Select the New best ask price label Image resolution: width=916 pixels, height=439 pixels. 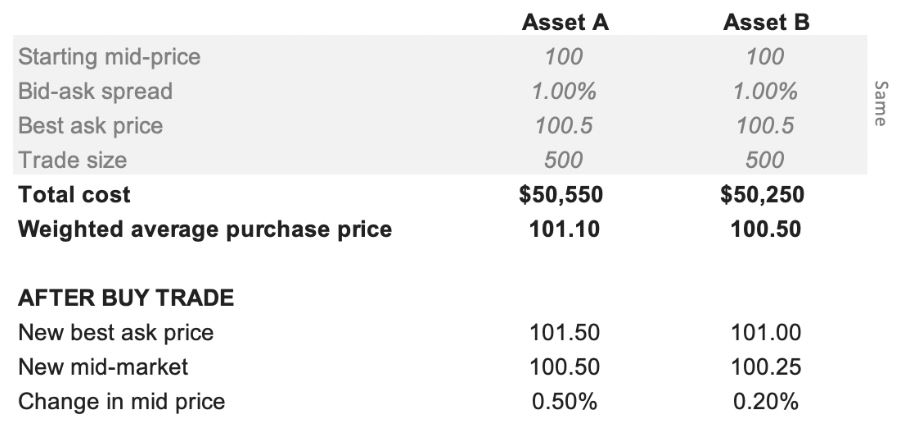116,333
